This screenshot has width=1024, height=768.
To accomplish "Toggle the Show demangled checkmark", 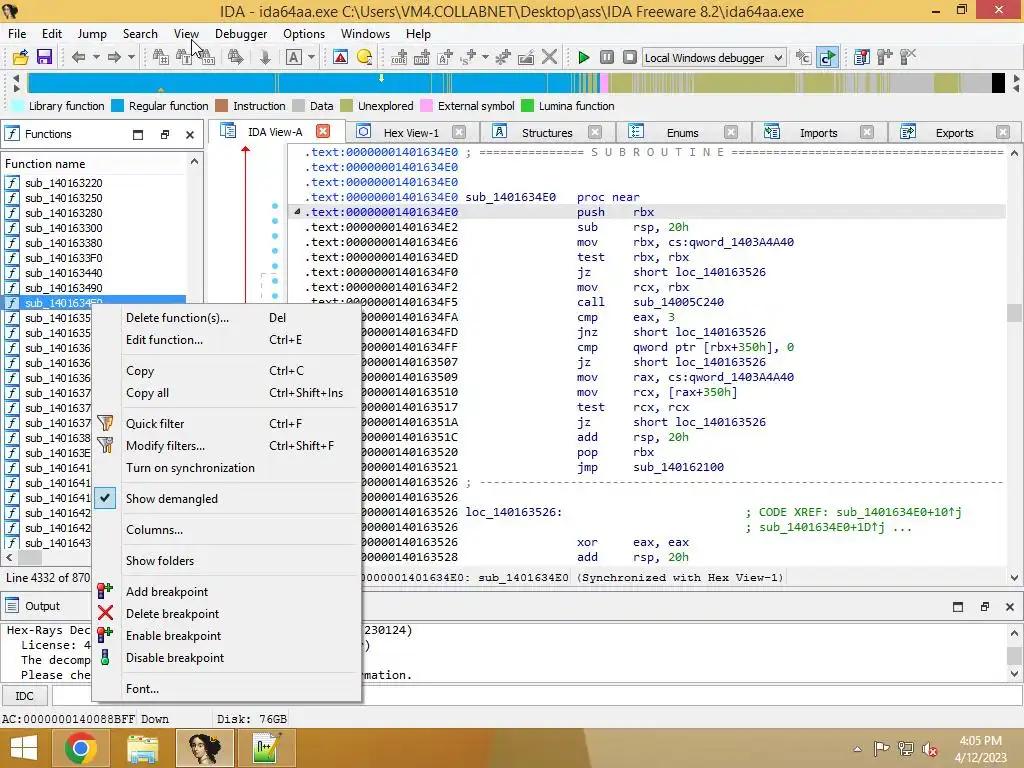I will point(106,499).
